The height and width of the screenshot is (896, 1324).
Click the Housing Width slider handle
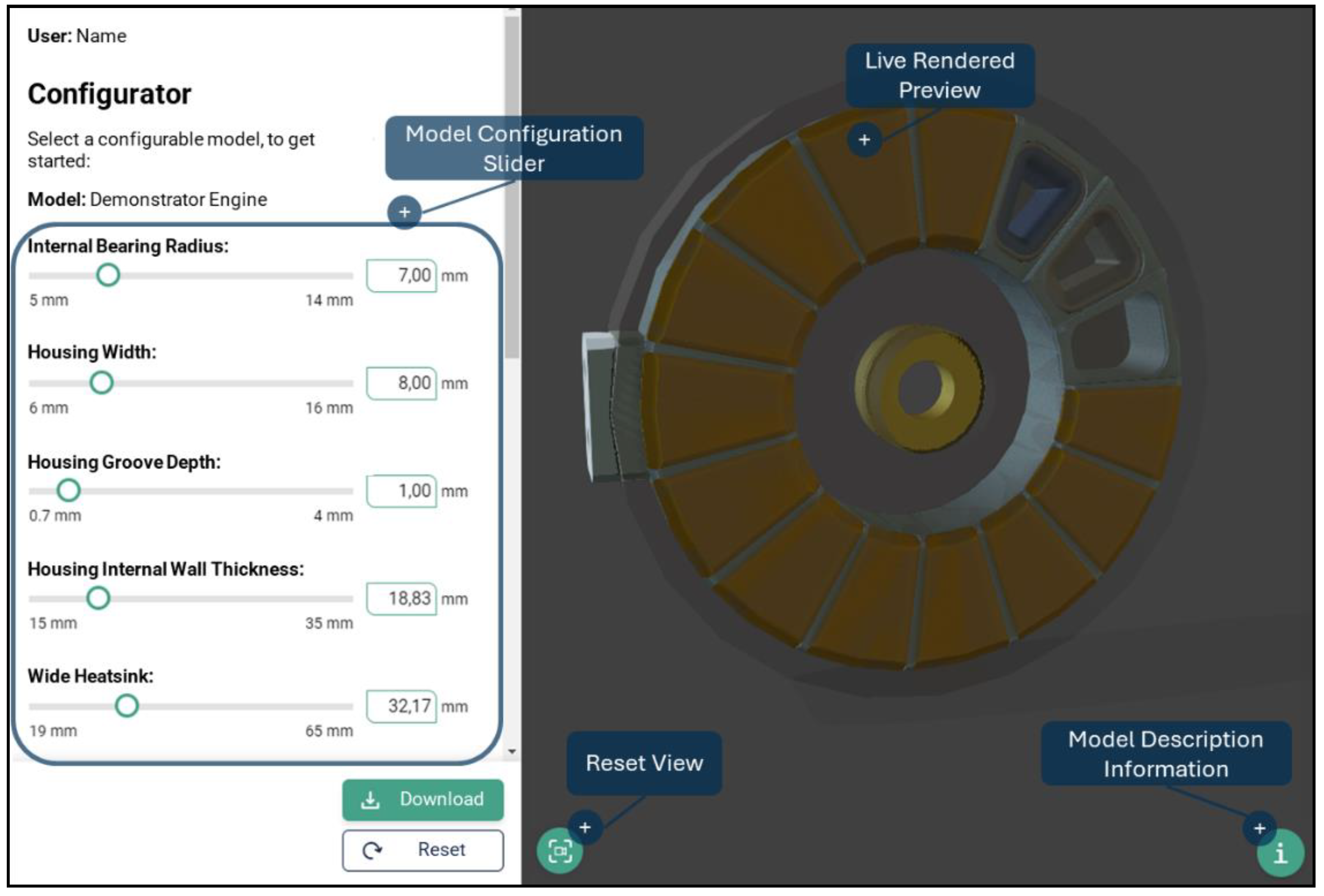(101, 383)
